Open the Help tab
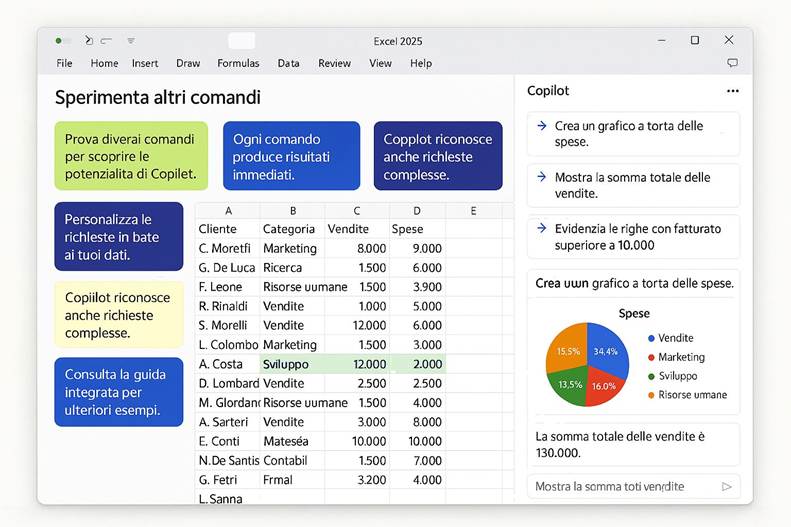The image size is (791, 527). (421, 63)
